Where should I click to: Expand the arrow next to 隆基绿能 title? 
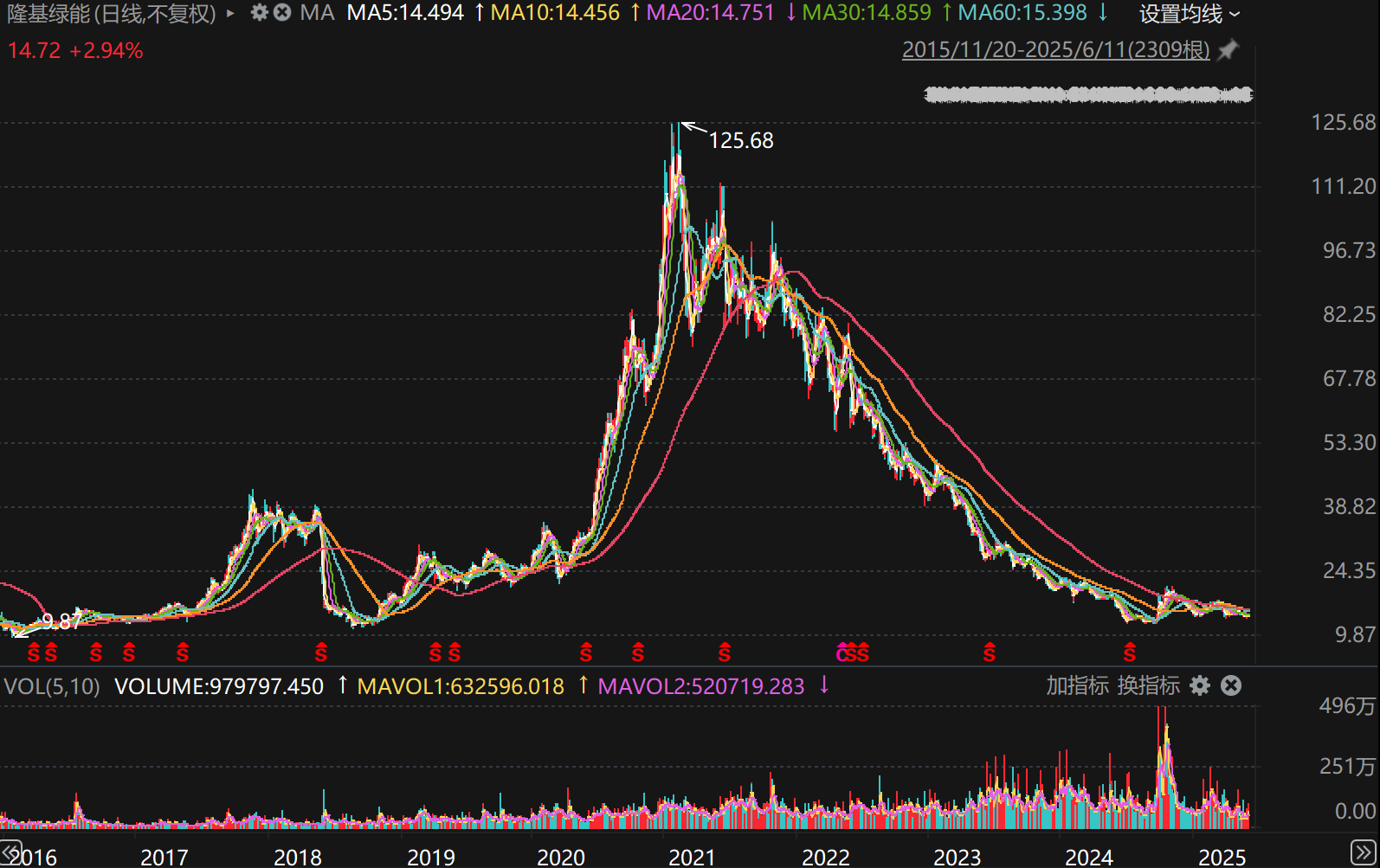230,14
